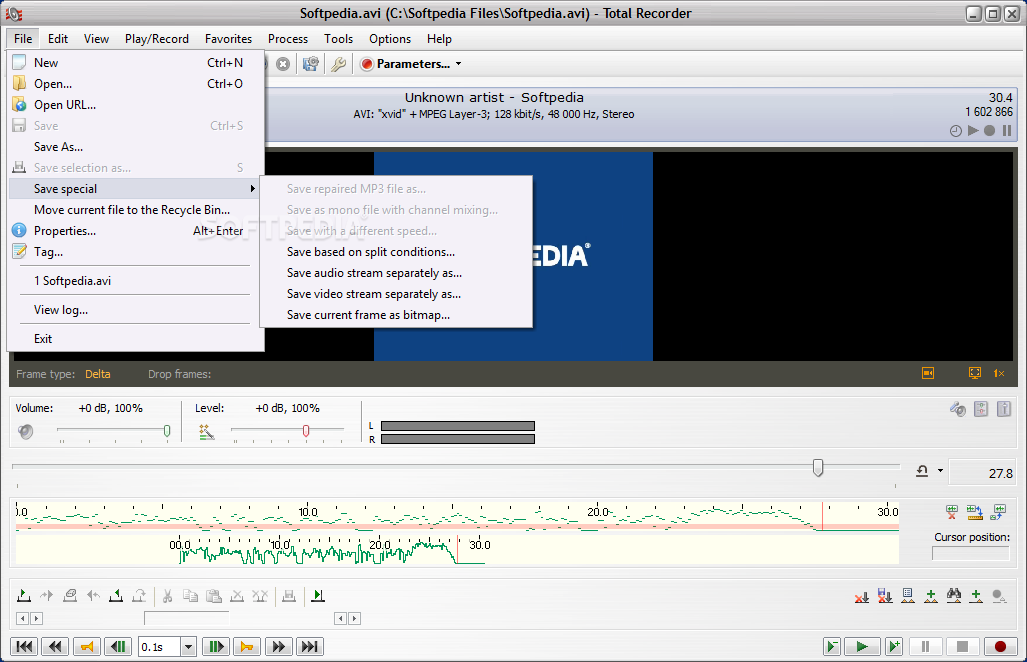Click the red Record button
The height and width of the screenshot is (662, 1027).
999,646
